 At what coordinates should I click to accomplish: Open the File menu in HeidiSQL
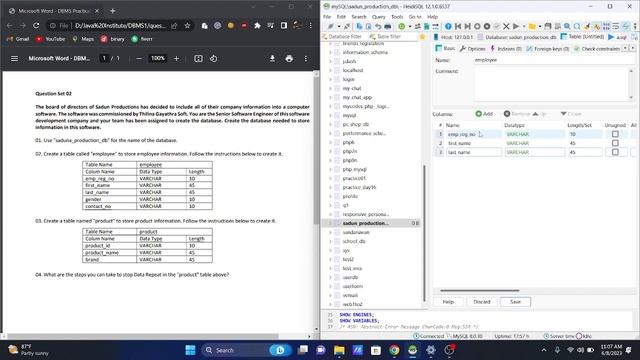[x=327, y=17]
